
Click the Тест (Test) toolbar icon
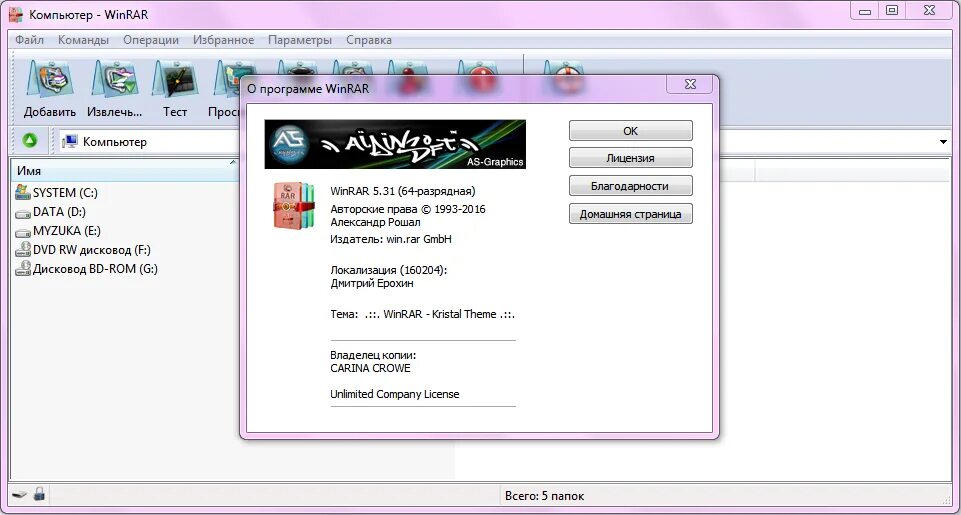175,80
